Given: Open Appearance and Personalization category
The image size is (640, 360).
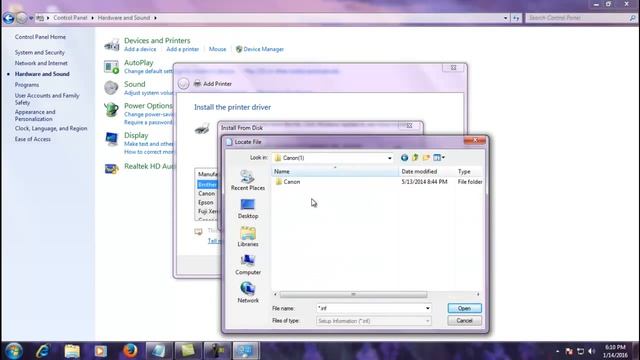Looking at the screenshot, I should [x=35, y=116].
